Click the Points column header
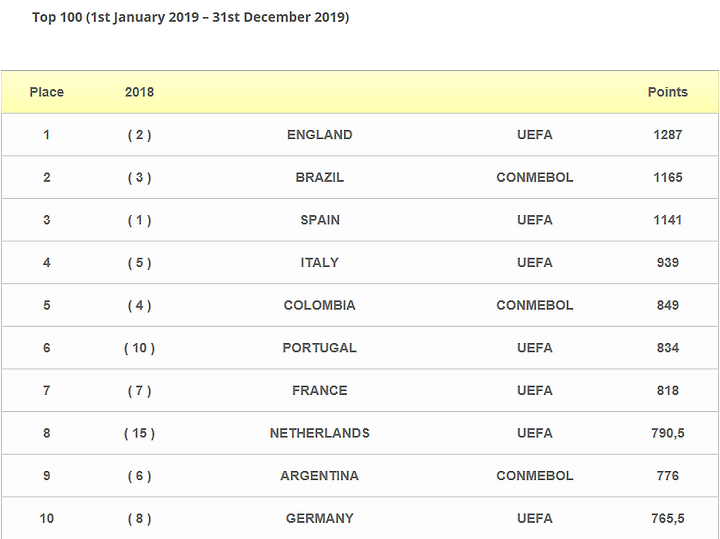 (667, 92)
